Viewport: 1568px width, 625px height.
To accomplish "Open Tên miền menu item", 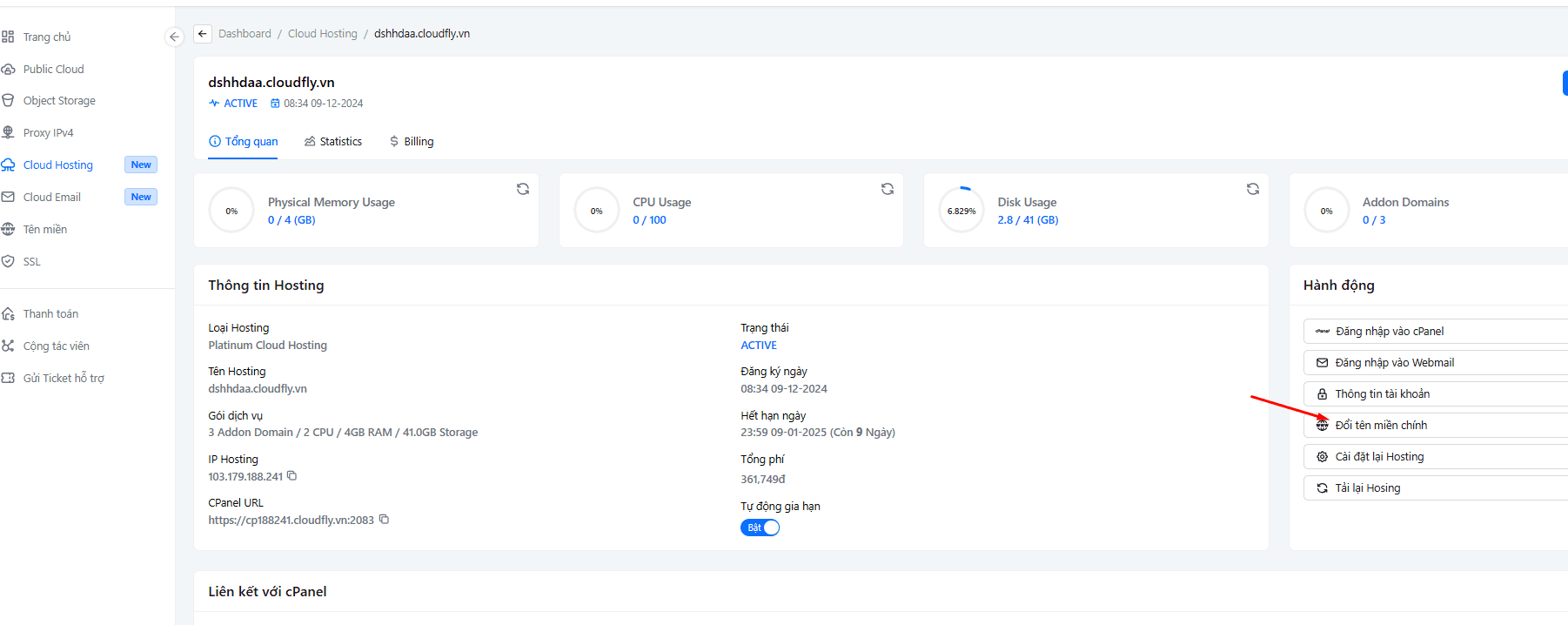I will tap(45, 229).
